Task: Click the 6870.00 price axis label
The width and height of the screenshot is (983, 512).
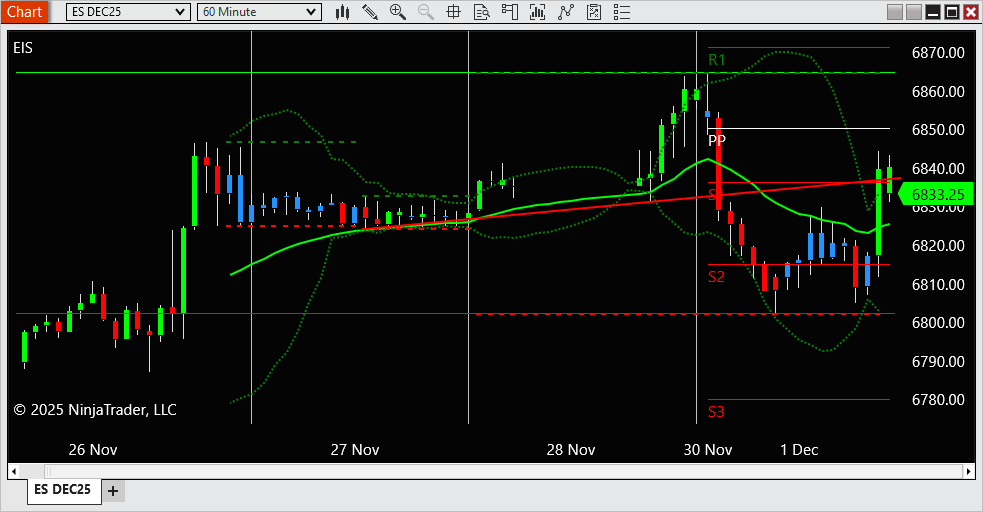Action: point(938,53)
